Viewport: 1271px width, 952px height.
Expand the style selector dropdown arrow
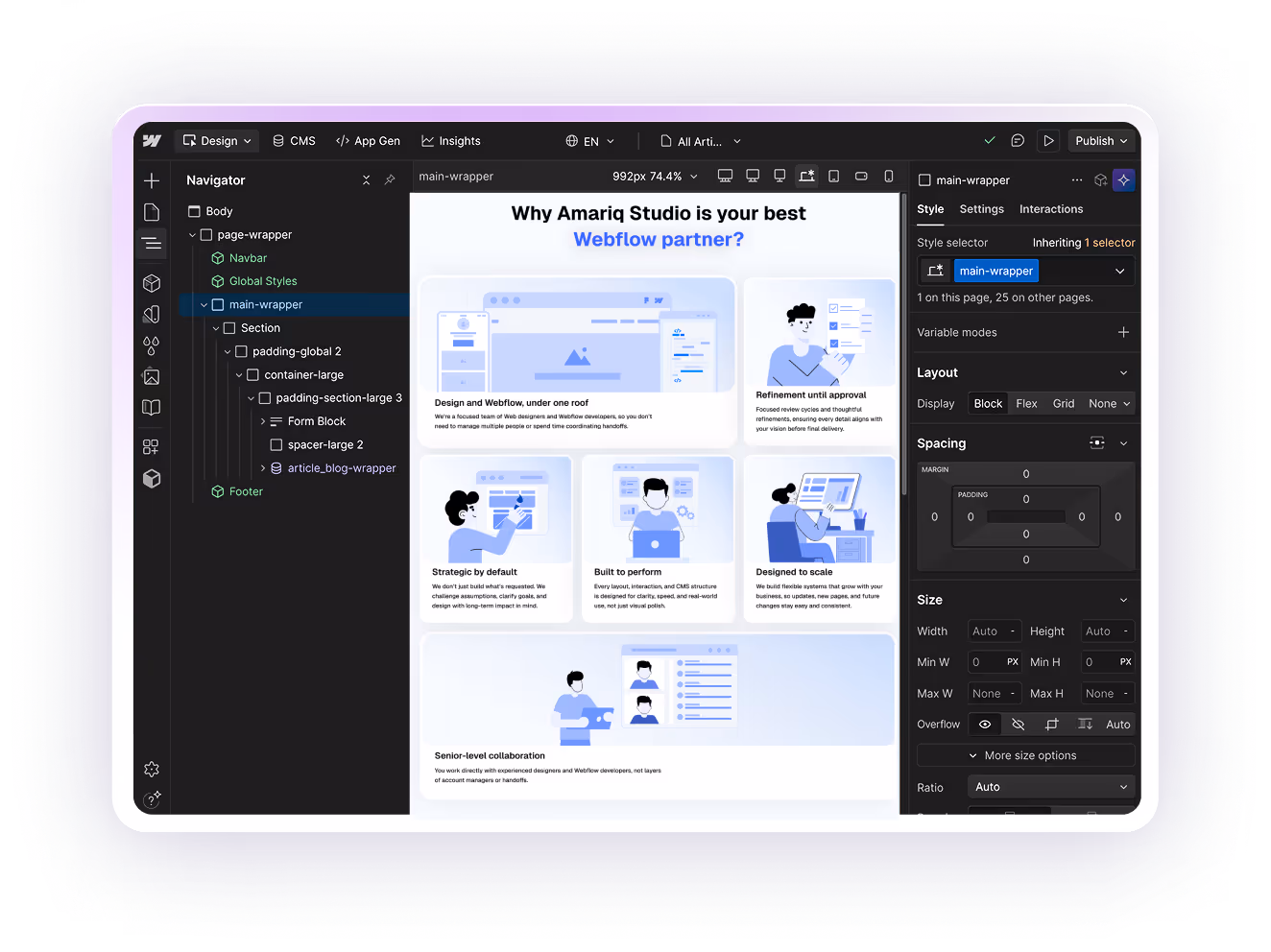click(x=1119, y=272)
